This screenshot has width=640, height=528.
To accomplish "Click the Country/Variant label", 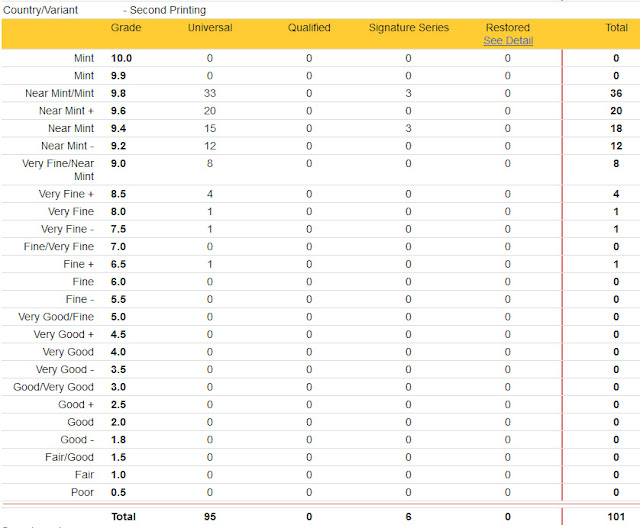I will (x=40, y=10).
